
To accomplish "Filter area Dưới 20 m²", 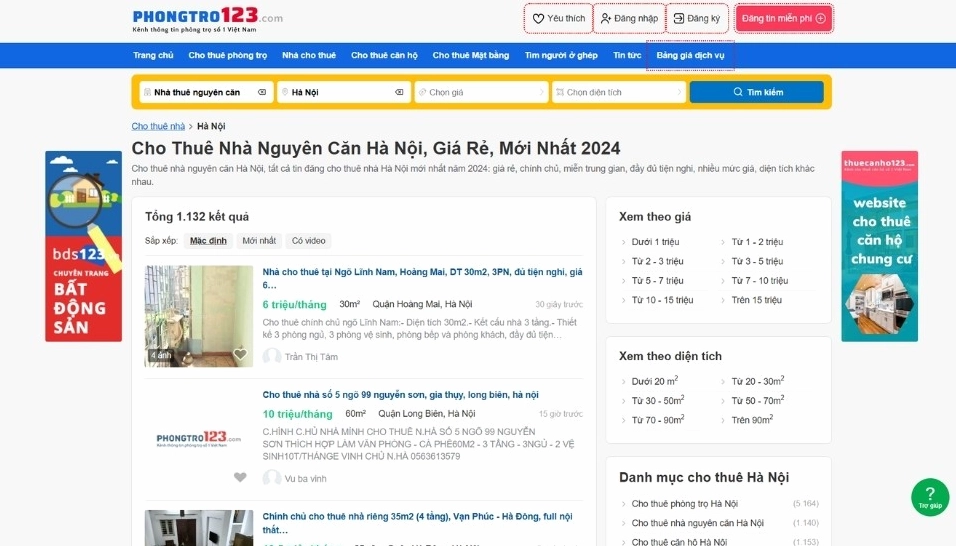I will pyautogui.click(x=654, y=381).
